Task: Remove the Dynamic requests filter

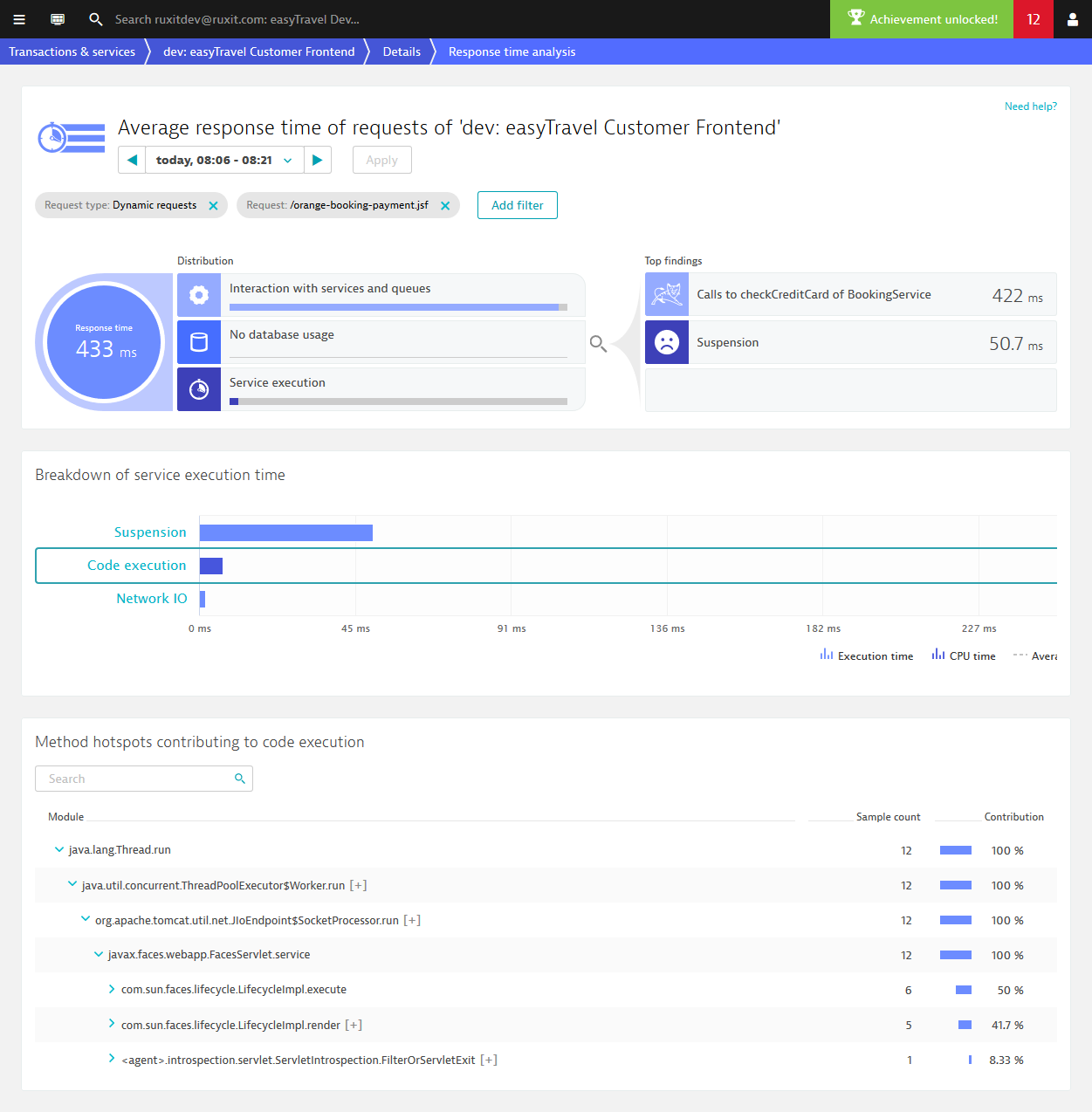Action: (x=213, y=206)
